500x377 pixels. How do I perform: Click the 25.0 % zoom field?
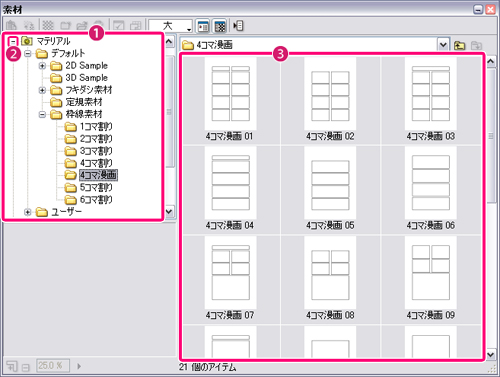53,366
